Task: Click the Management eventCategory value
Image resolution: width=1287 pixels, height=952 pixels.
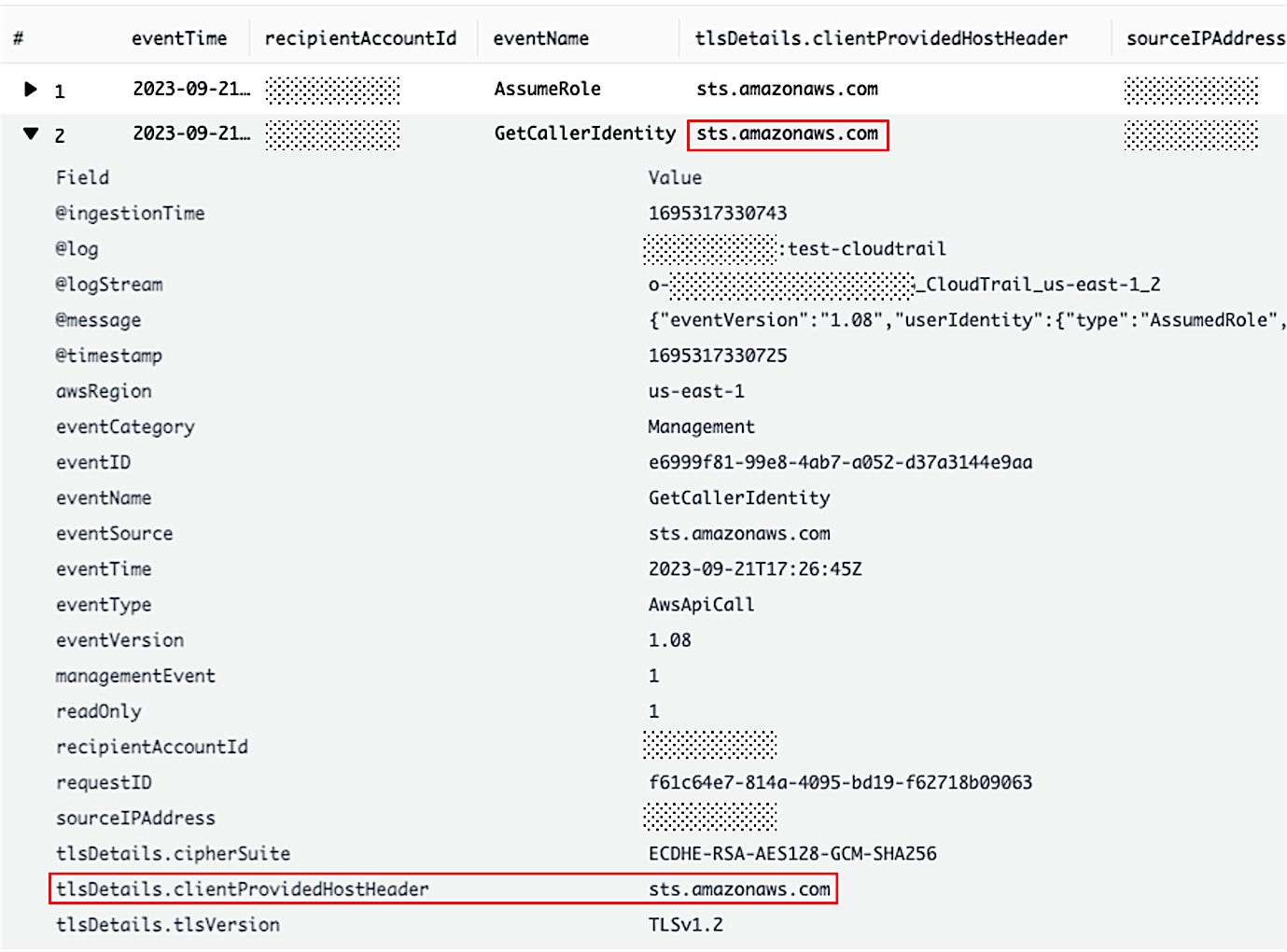Action: pyautogui.click(x=701, y=427)
